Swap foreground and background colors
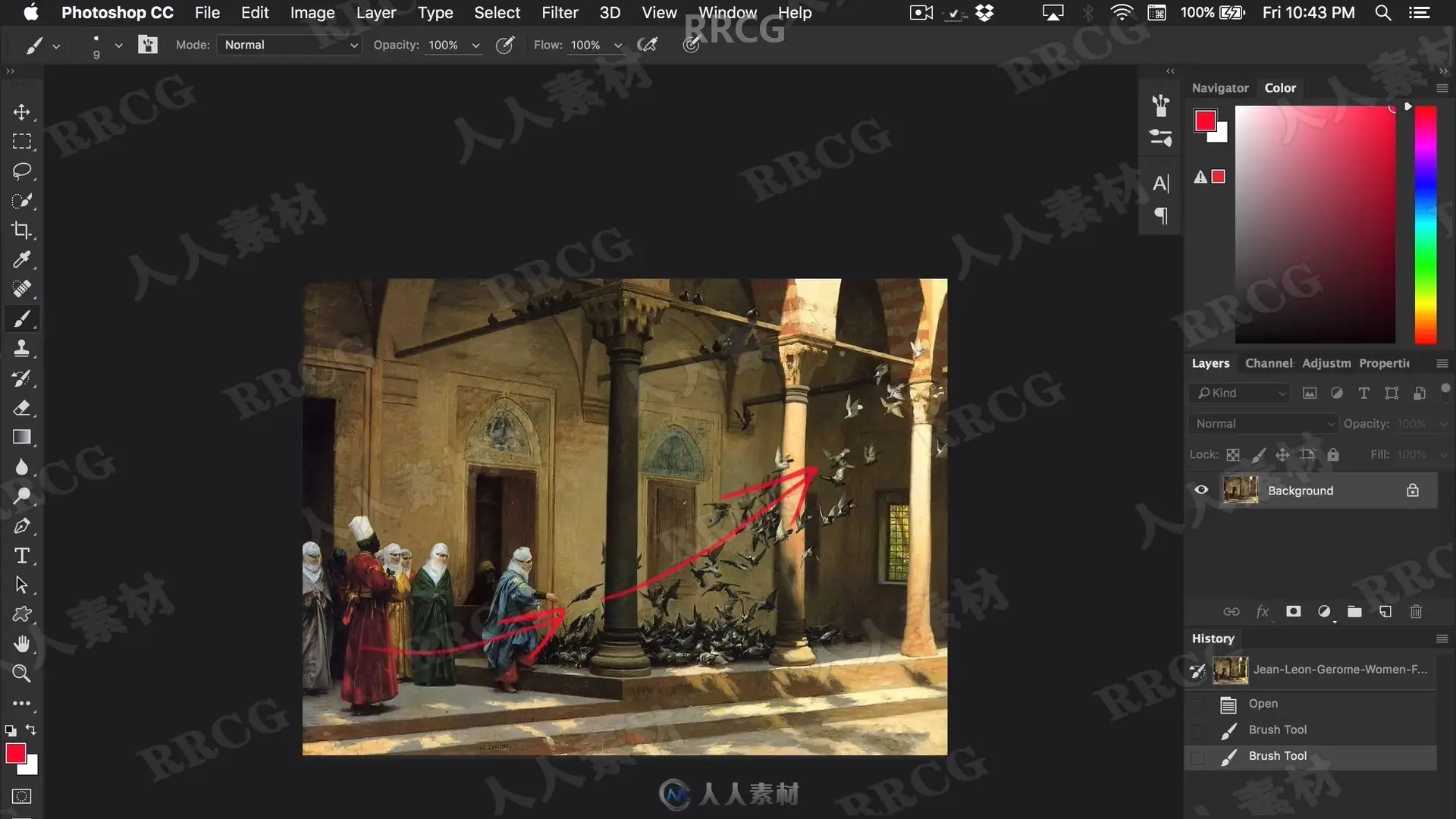This screenshot has height=819, width=1456. (x=31, y=730)
